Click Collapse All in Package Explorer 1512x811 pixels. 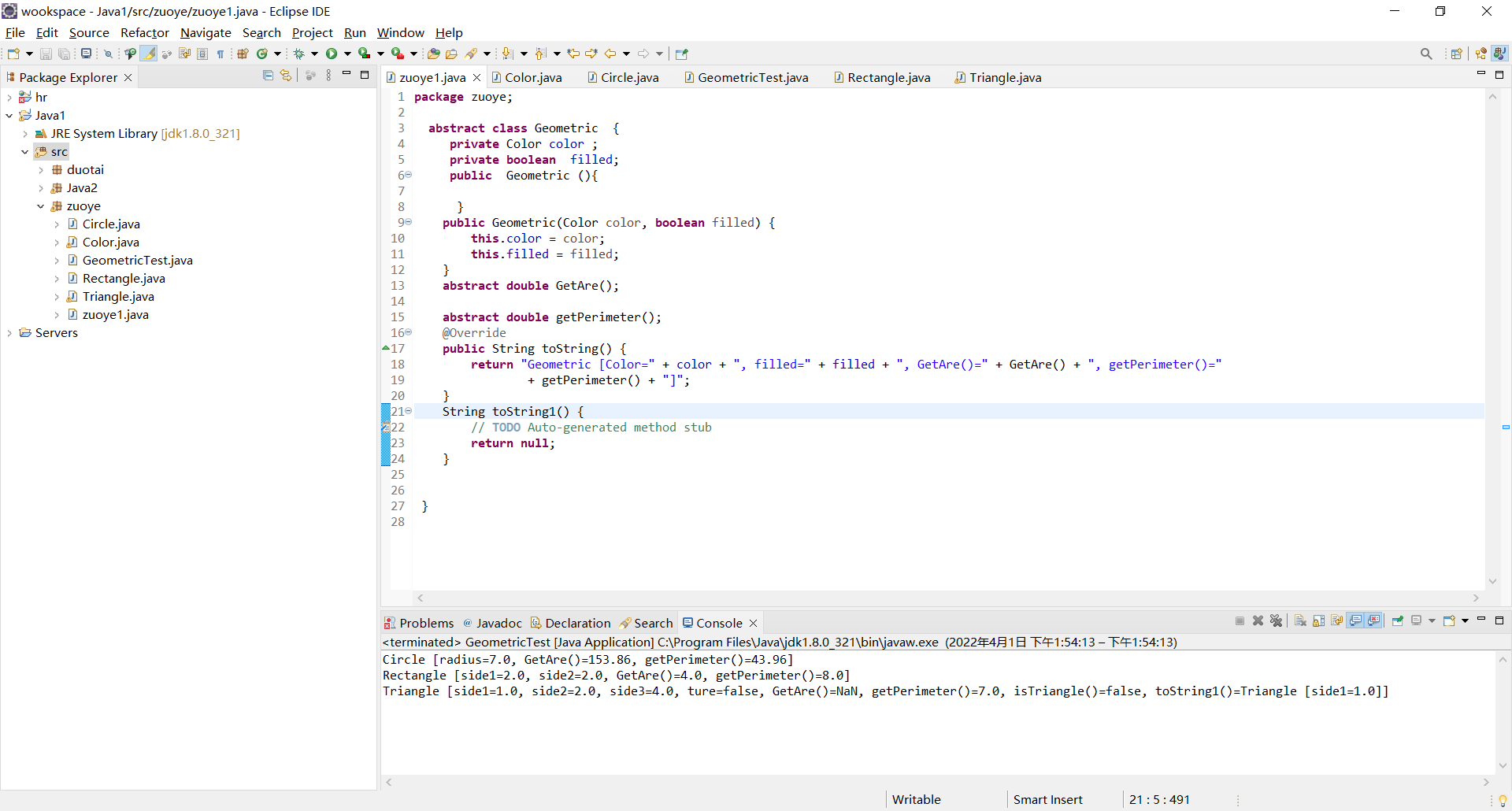click(268, 76)
